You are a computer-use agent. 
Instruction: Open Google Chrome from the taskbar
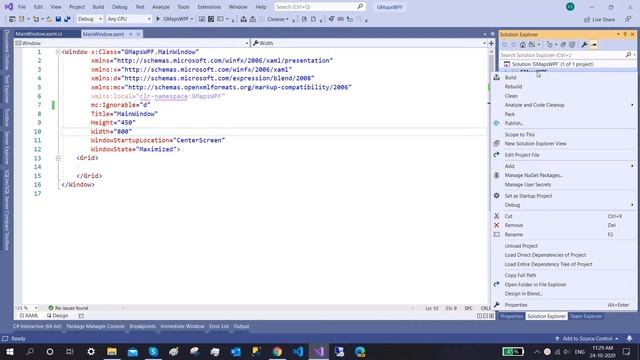click(x=277, y=351)
